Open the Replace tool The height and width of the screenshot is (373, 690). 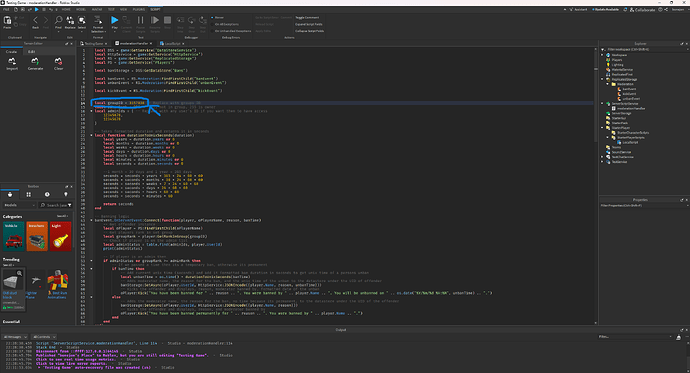pos(70,22)
